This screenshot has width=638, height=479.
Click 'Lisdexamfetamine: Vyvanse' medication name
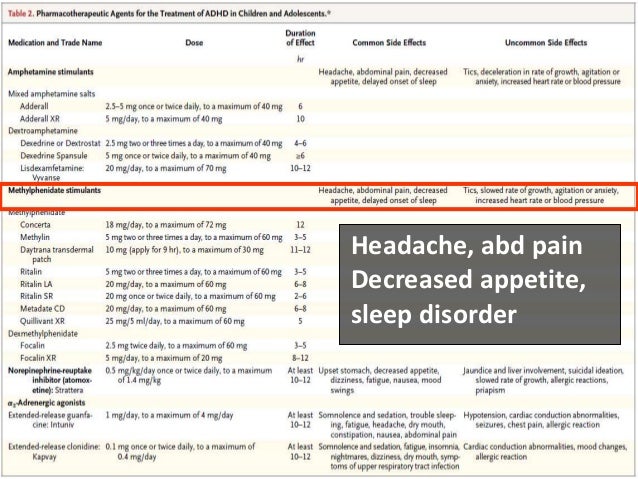point(52,173)
